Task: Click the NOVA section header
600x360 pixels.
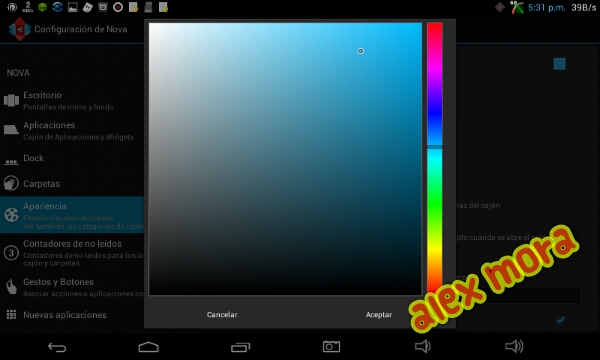Action: [18, 73]
